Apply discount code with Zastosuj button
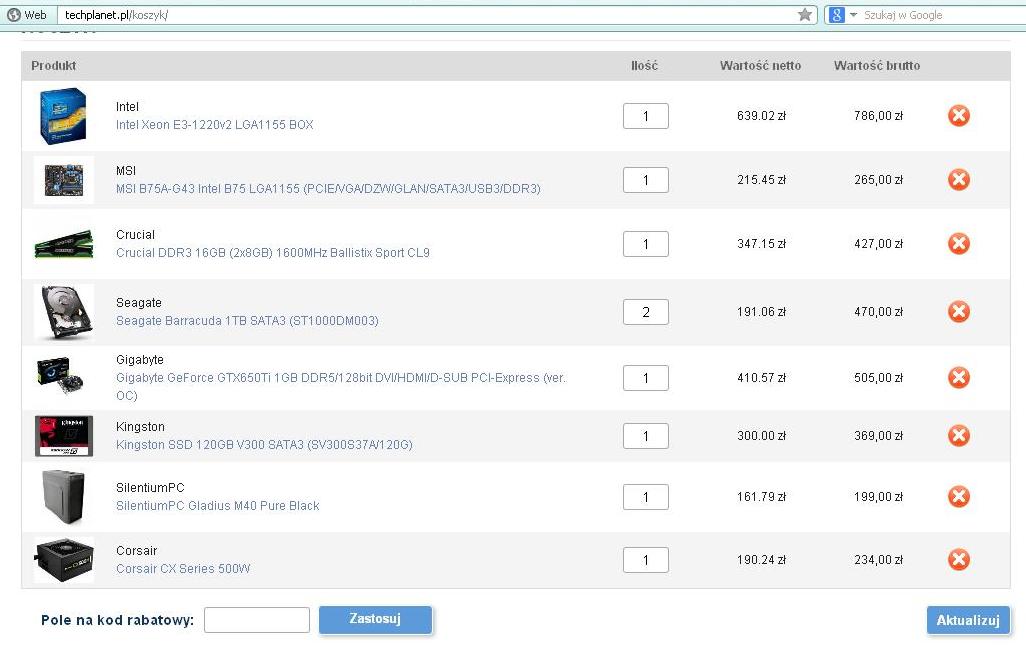Screen dimensions: 1026x647 (376, 619)
